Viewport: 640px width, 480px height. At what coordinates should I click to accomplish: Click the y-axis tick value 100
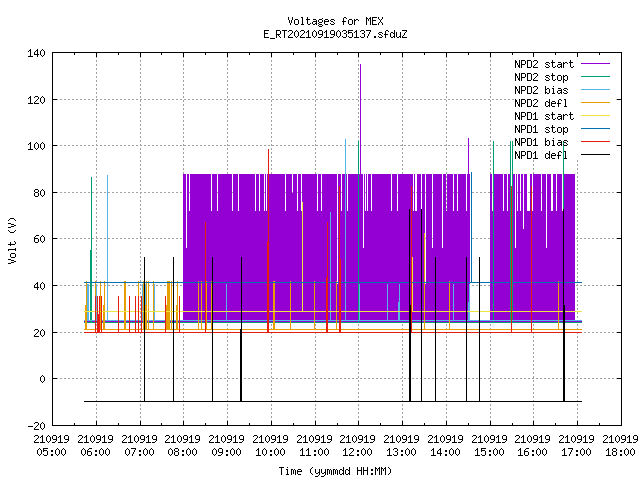click(36, 146)
